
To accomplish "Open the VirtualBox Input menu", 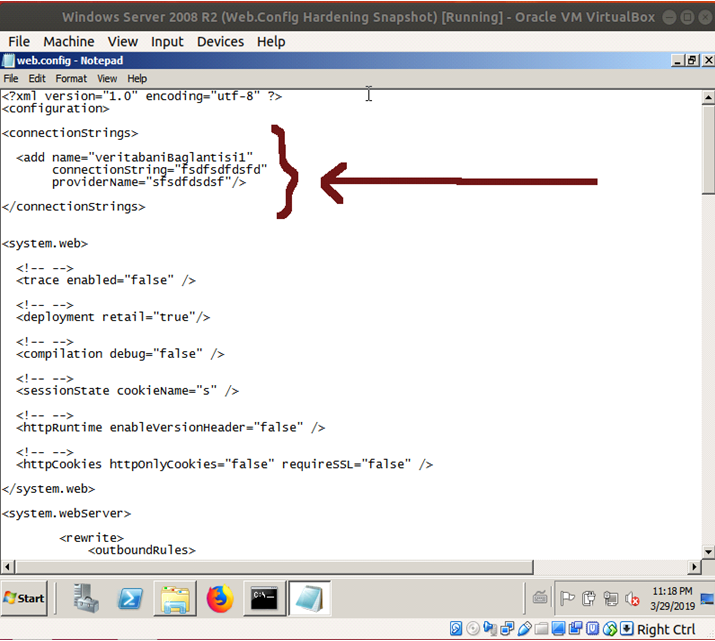I will click(x=167, y=41).
